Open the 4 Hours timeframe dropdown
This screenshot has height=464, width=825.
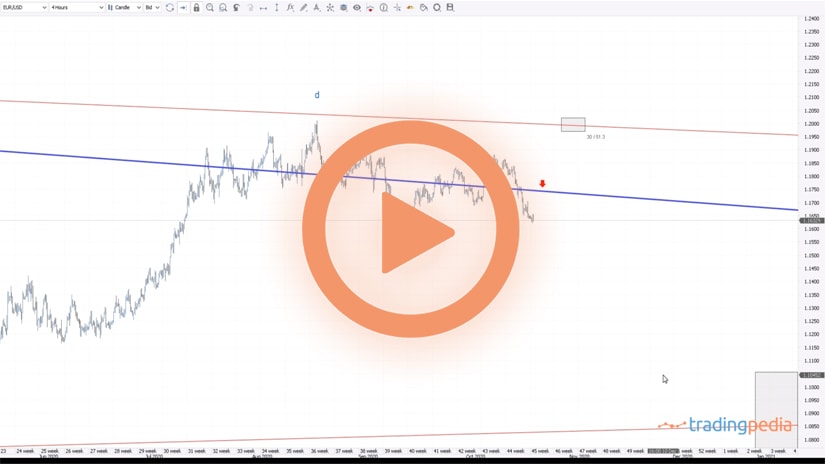point(77,7)
